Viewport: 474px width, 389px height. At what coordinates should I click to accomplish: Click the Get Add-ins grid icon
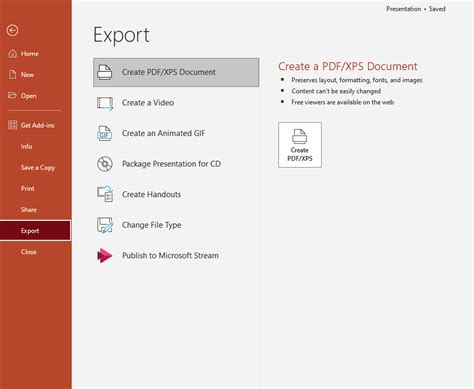(x=12, y=125)
